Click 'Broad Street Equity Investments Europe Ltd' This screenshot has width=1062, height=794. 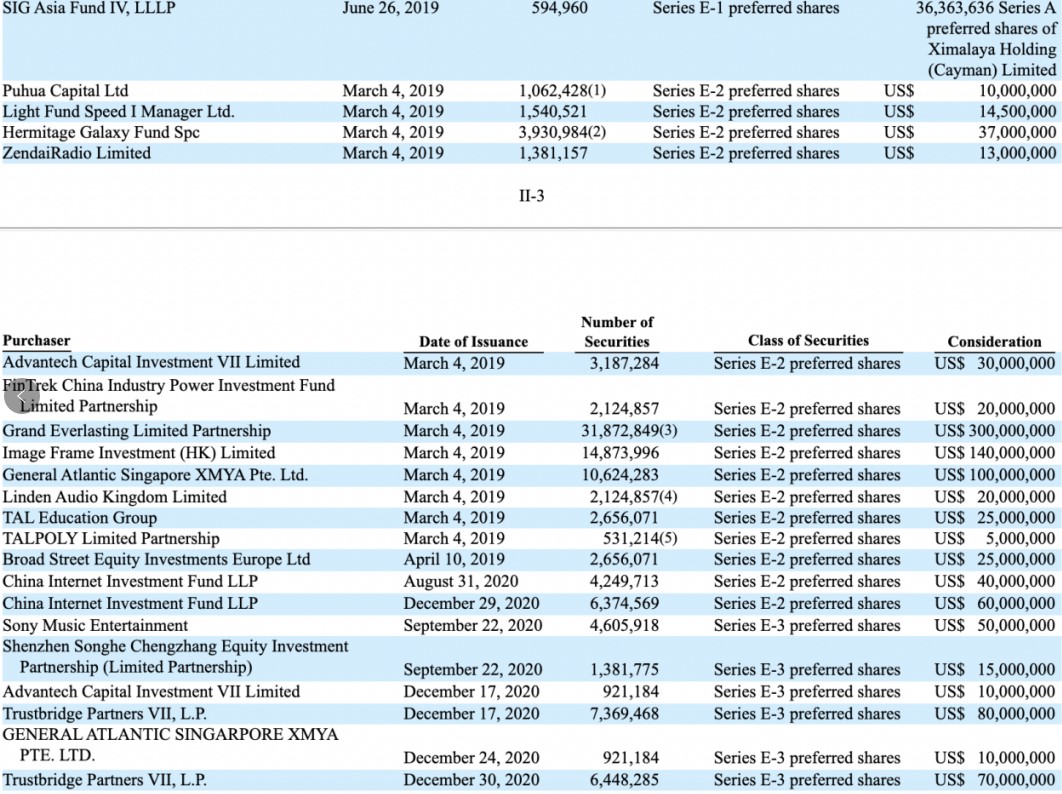[x=156, y=560]
